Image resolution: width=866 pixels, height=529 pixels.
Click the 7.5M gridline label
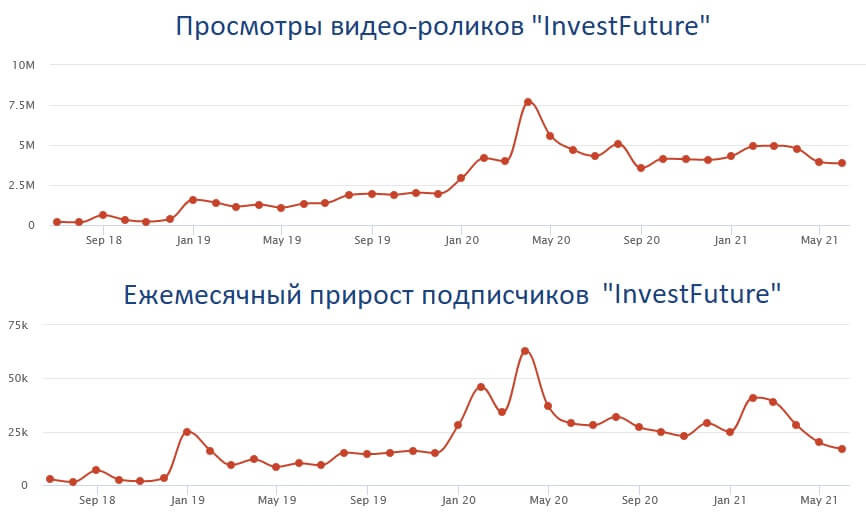22,105
